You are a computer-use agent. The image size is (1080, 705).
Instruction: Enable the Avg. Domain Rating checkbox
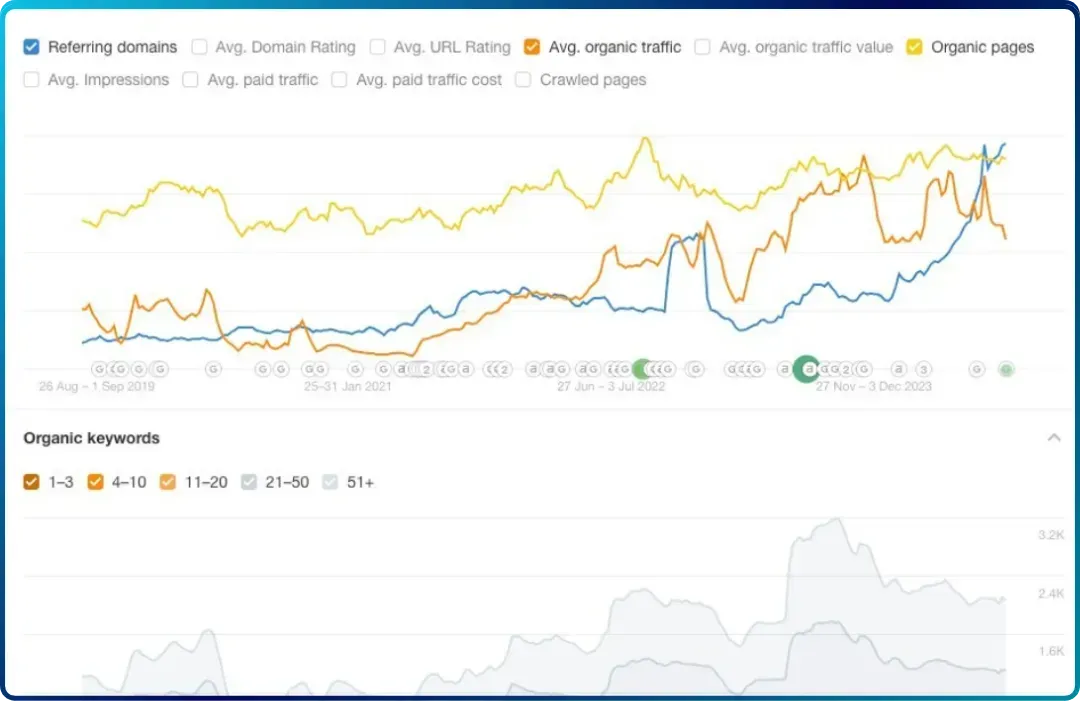coord(199,47)
